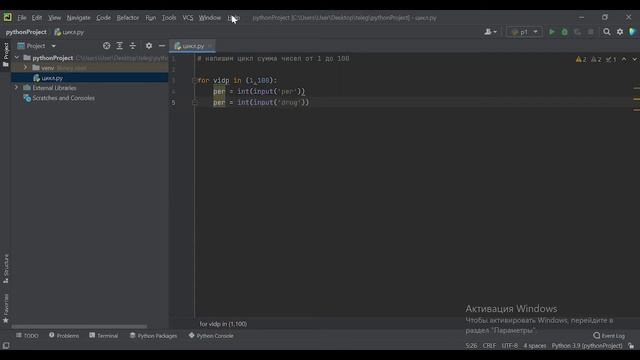Open the Terminal tool window
The image size is (640, 360).
pos(104,336)
